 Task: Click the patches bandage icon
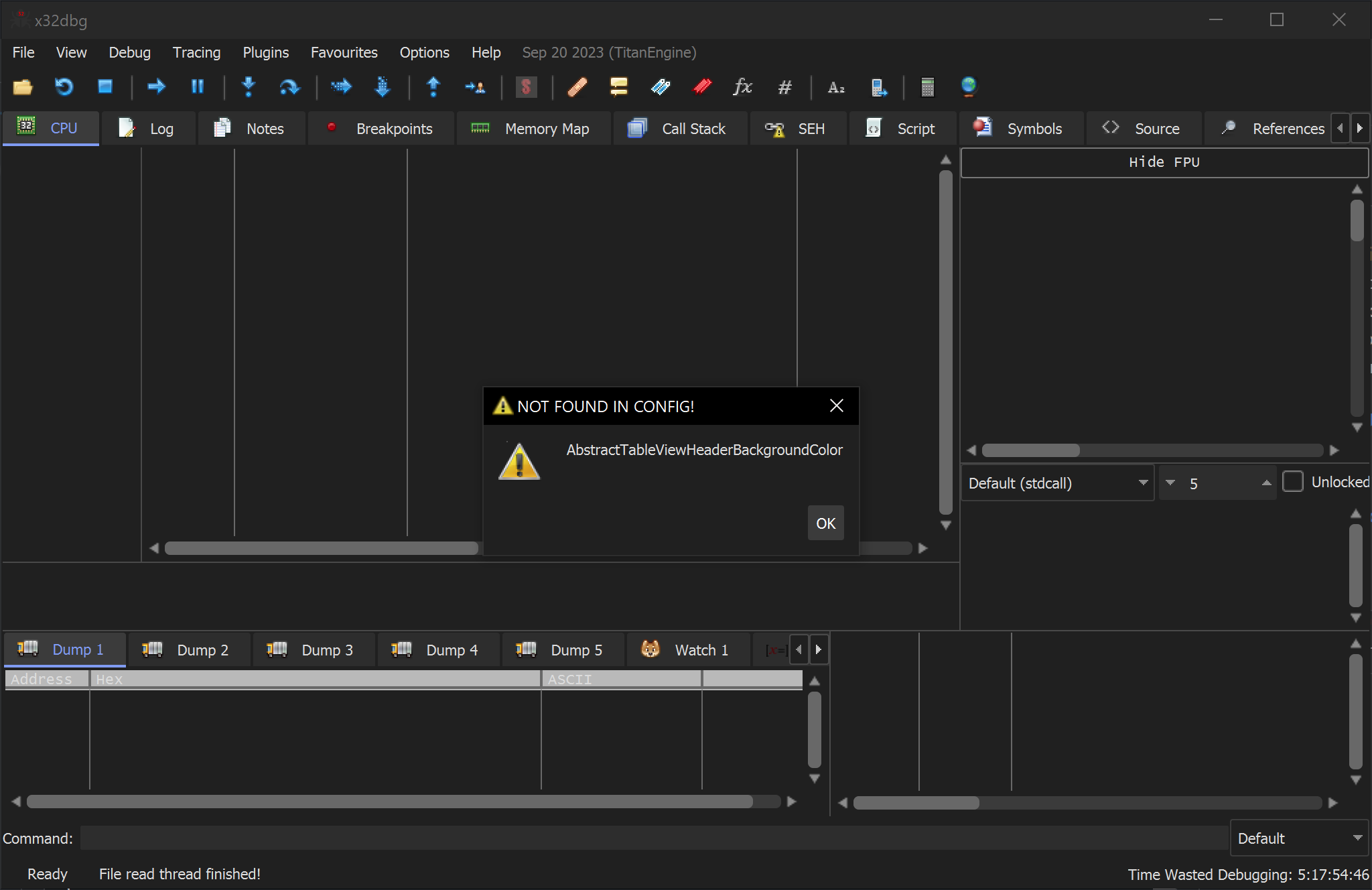click(577, 87)
